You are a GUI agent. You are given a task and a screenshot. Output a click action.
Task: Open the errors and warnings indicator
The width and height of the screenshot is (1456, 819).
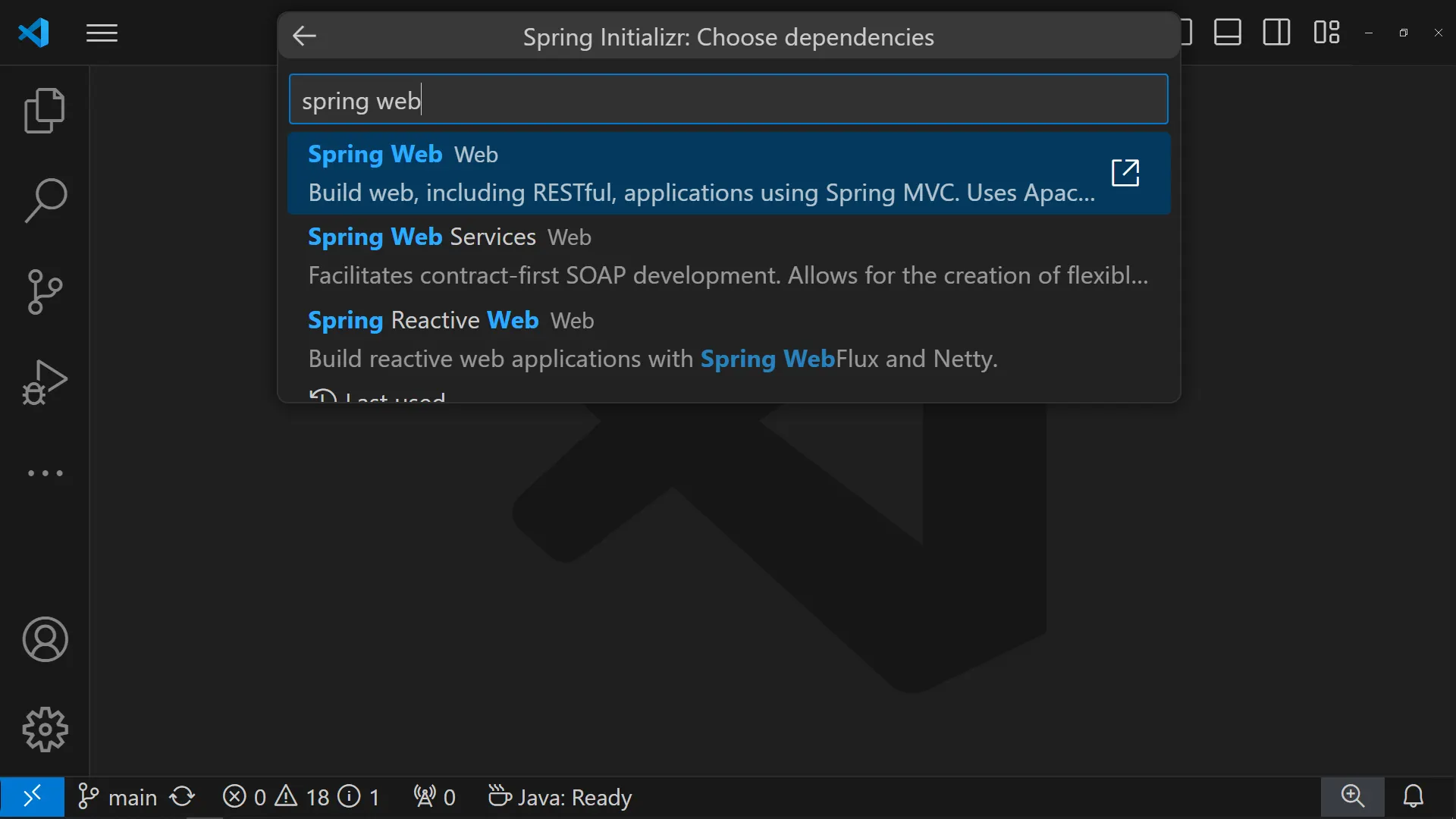[x=301, y=797]
